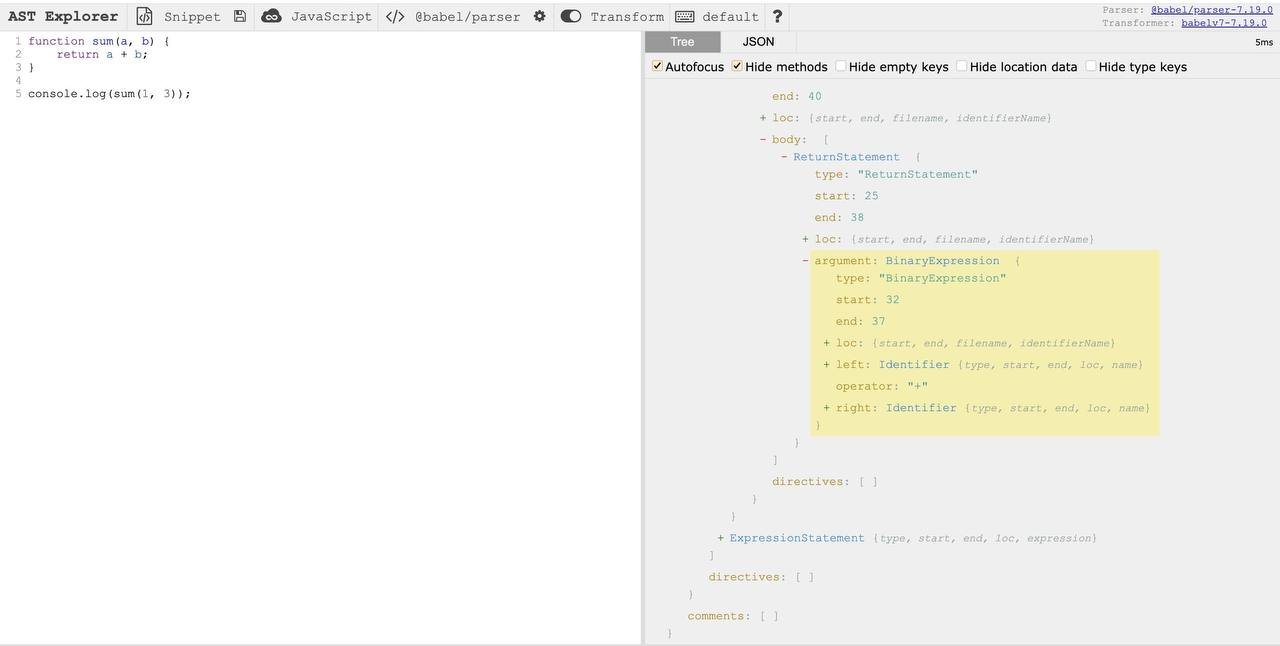Click the AST Explorer title
Image resolution: width=1280 pixels, height=646 pixels.
(x=63, y=16)
